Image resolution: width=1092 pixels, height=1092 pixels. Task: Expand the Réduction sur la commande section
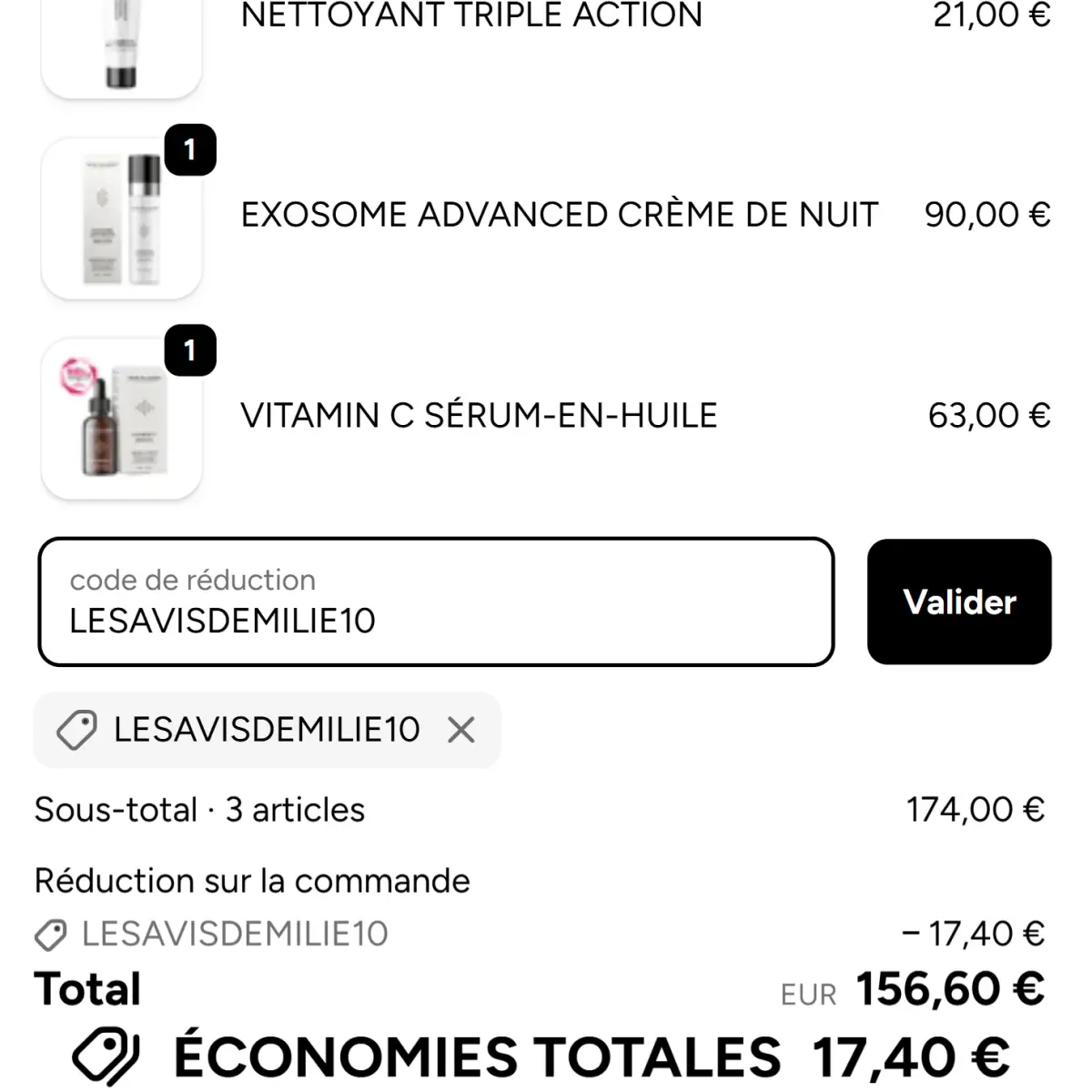pos(251,879)
